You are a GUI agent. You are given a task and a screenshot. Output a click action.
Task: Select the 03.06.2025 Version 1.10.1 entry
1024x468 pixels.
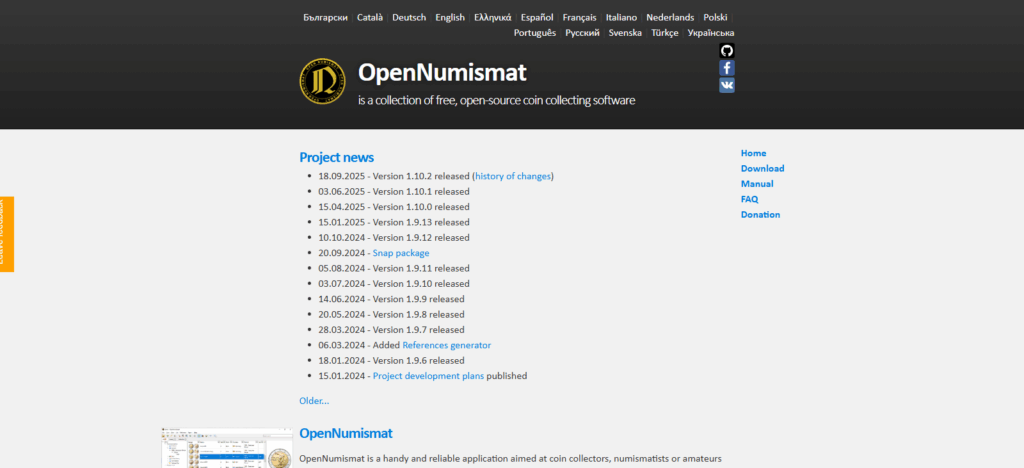tap(394, 192)
